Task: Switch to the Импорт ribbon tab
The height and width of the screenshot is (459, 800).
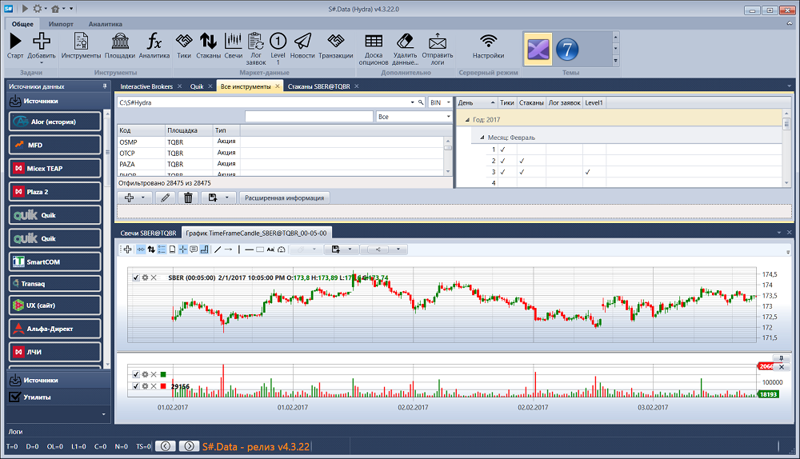Action: pyautogui.click(x=61, y=22)
